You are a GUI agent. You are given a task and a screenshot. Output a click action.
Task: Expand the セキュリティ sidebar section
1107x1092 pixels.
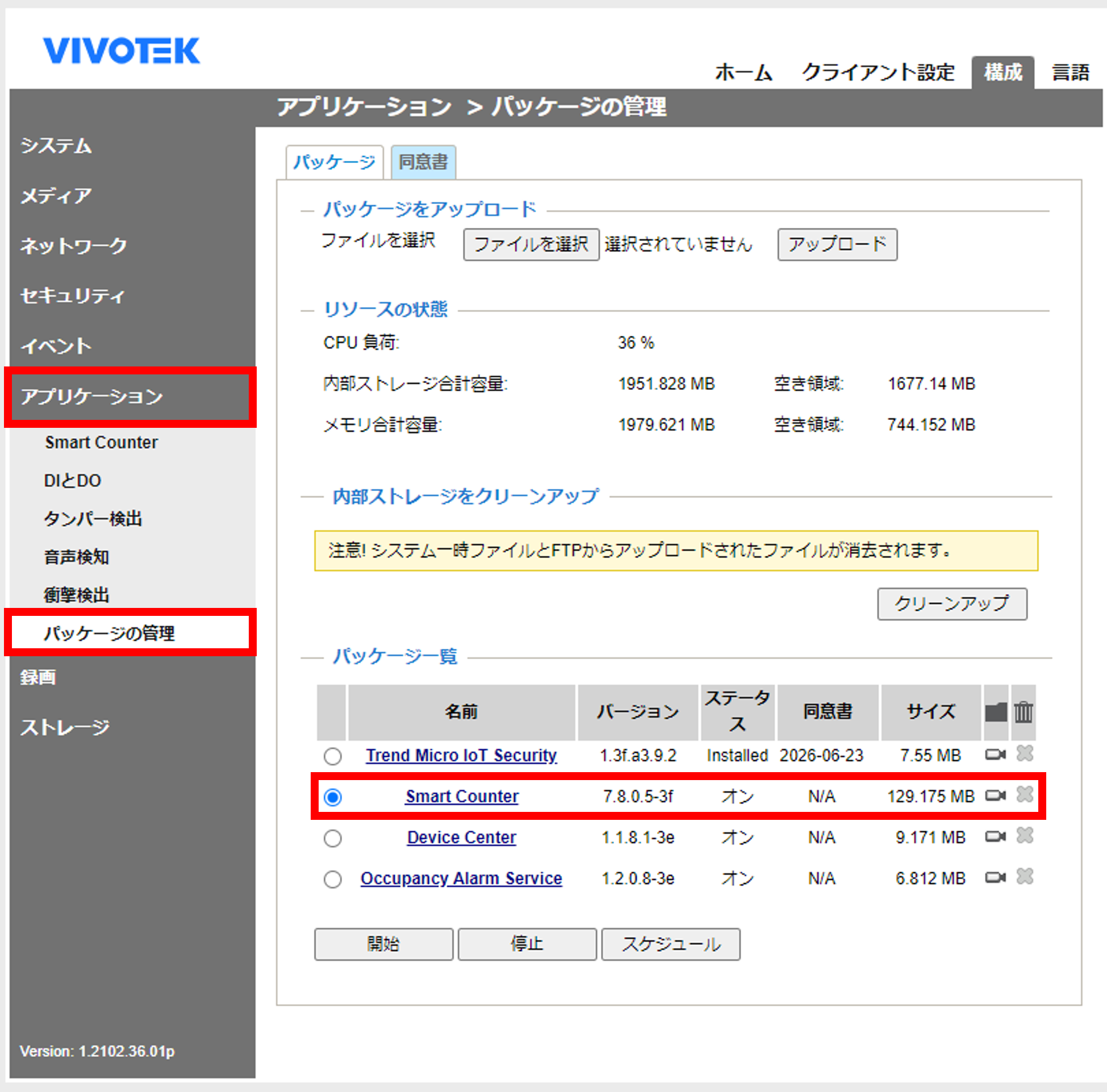coord(72,296)
